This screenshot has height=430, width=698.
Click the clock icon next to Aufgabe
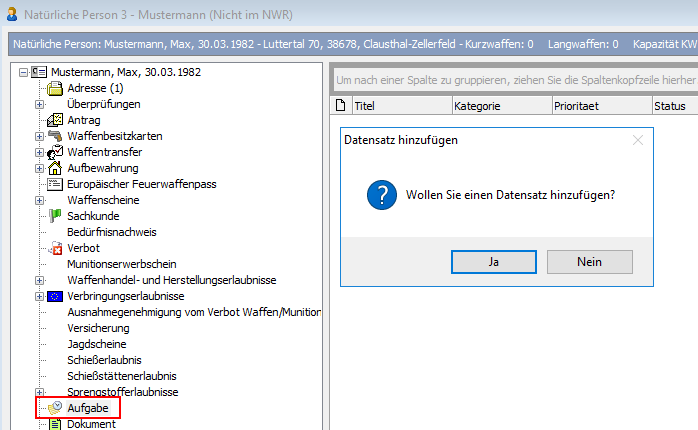(56, 408)
